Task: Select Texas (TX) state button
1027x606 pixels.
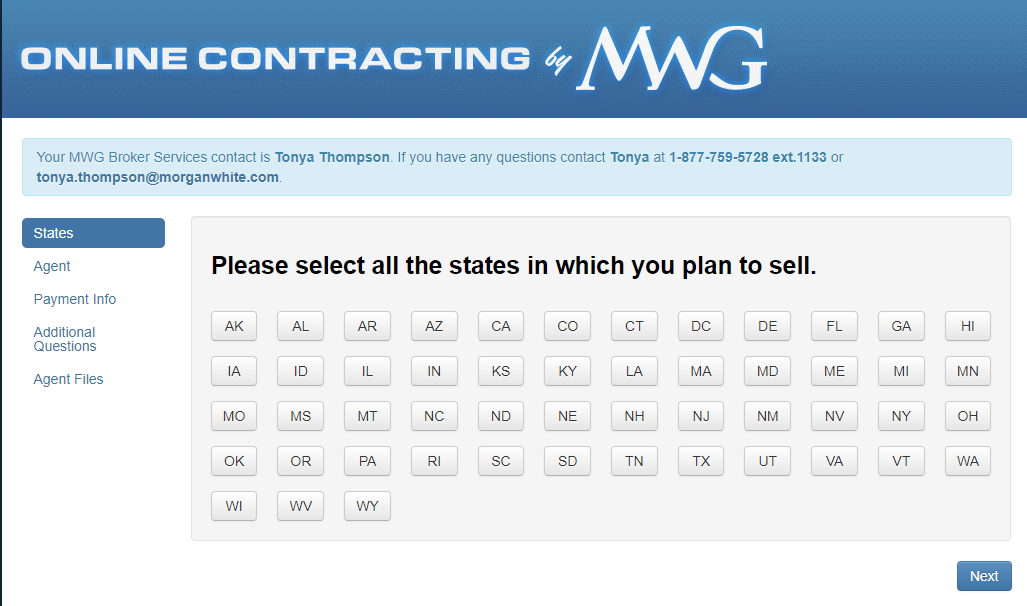Action: tap(701, 461)
